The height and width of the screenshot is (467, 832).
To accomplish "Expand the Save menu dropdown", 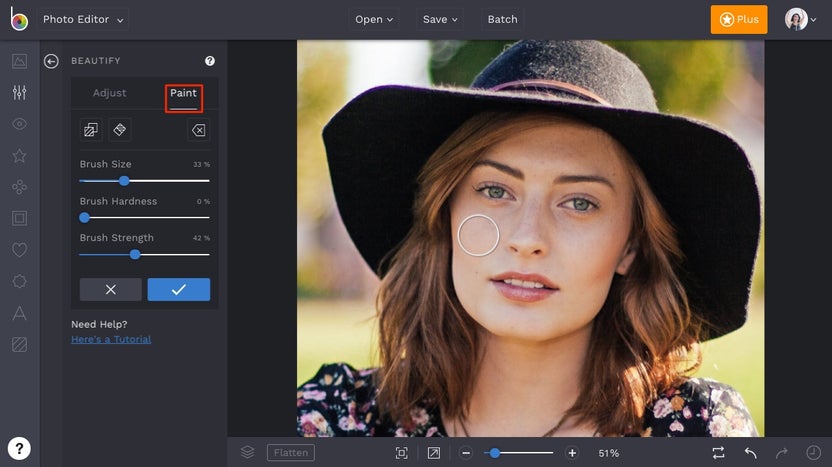I will (x=440, y=19).
